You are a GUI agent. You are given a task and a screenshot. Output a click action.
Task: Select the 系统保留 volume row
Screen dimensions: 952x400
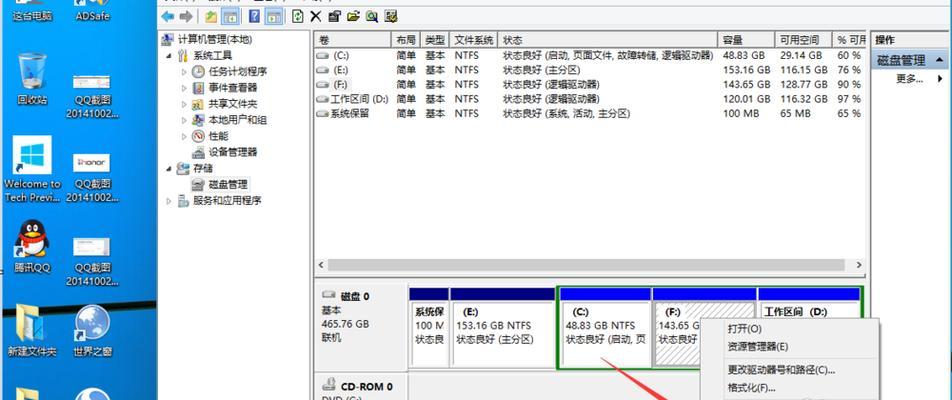click(x=589, y=114)
